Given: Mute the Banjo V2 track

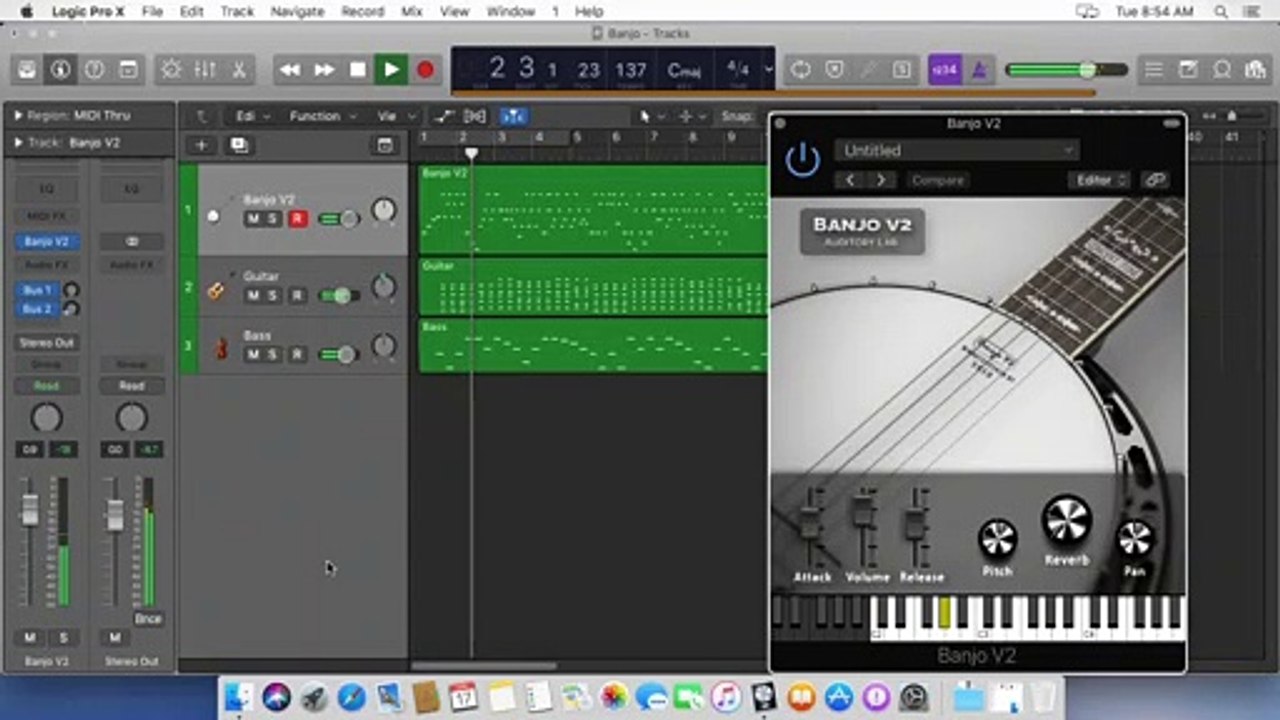Looking at the screenshot, I should [253, 218].
